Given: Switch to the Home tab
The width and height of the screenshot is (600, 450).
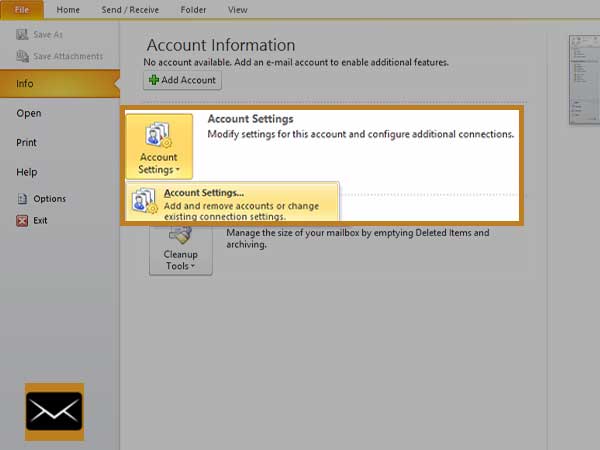Looking at the screenshot, I should [x=68, y=10].
